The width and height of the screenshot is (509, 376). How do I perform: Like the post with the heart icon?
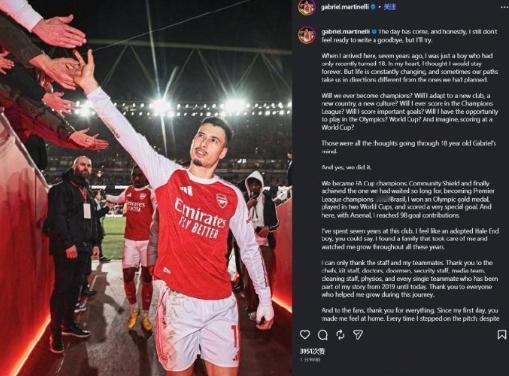(x=305, y=335)
